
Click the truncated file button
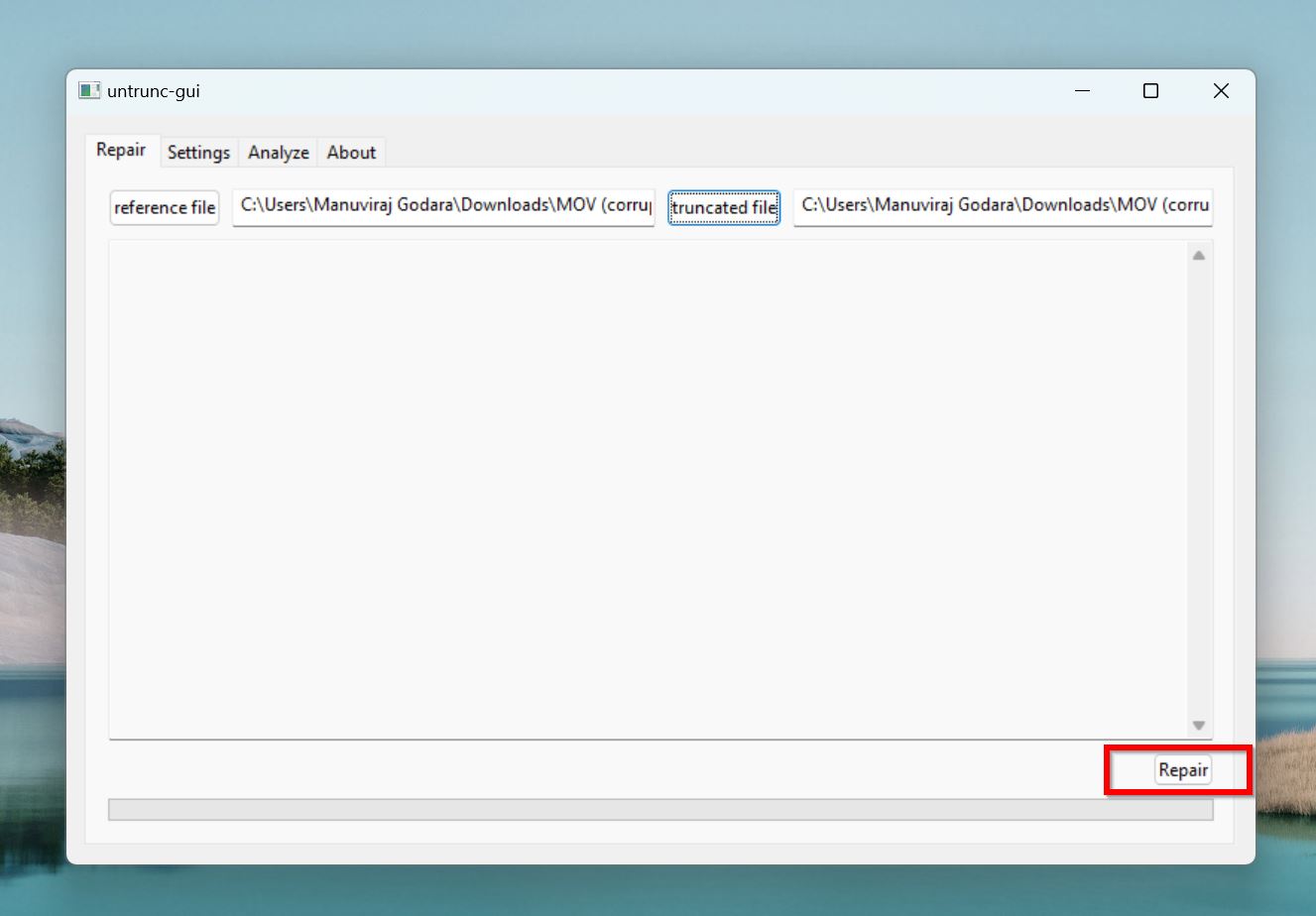(723, 207)
